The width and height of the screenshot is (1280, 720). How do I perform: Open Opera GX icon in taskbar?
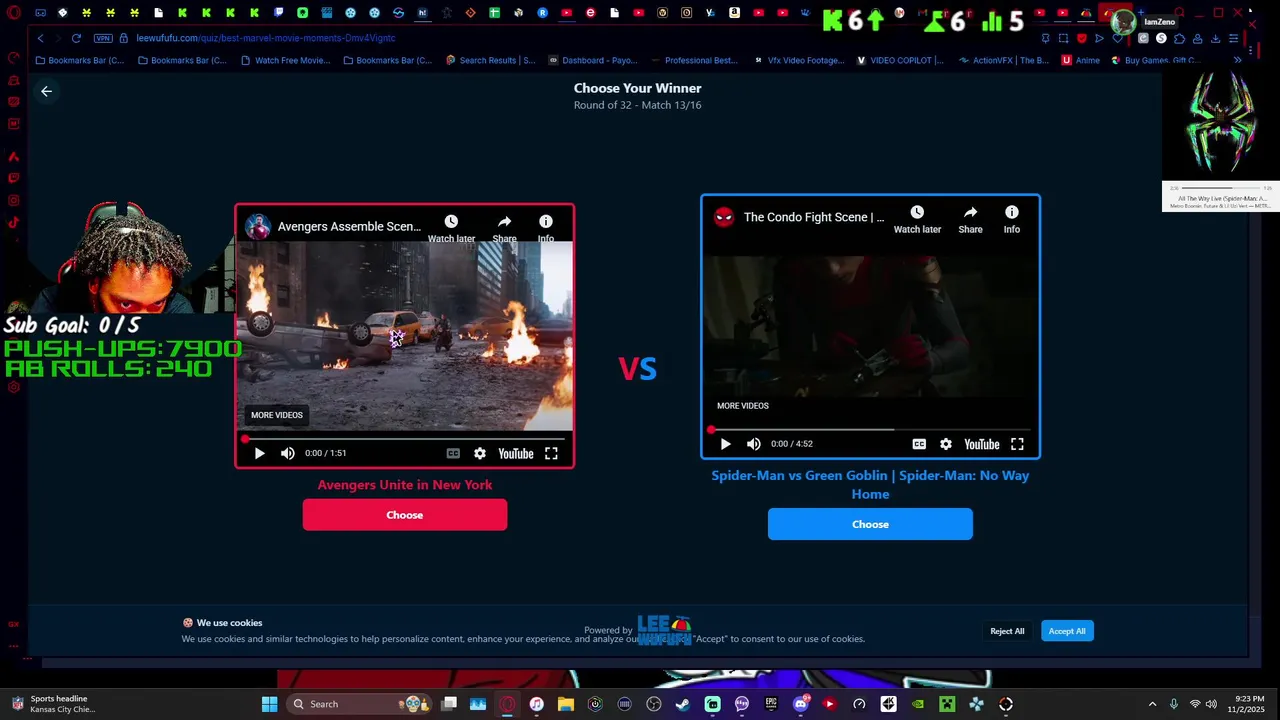click(x=507, y=704)
